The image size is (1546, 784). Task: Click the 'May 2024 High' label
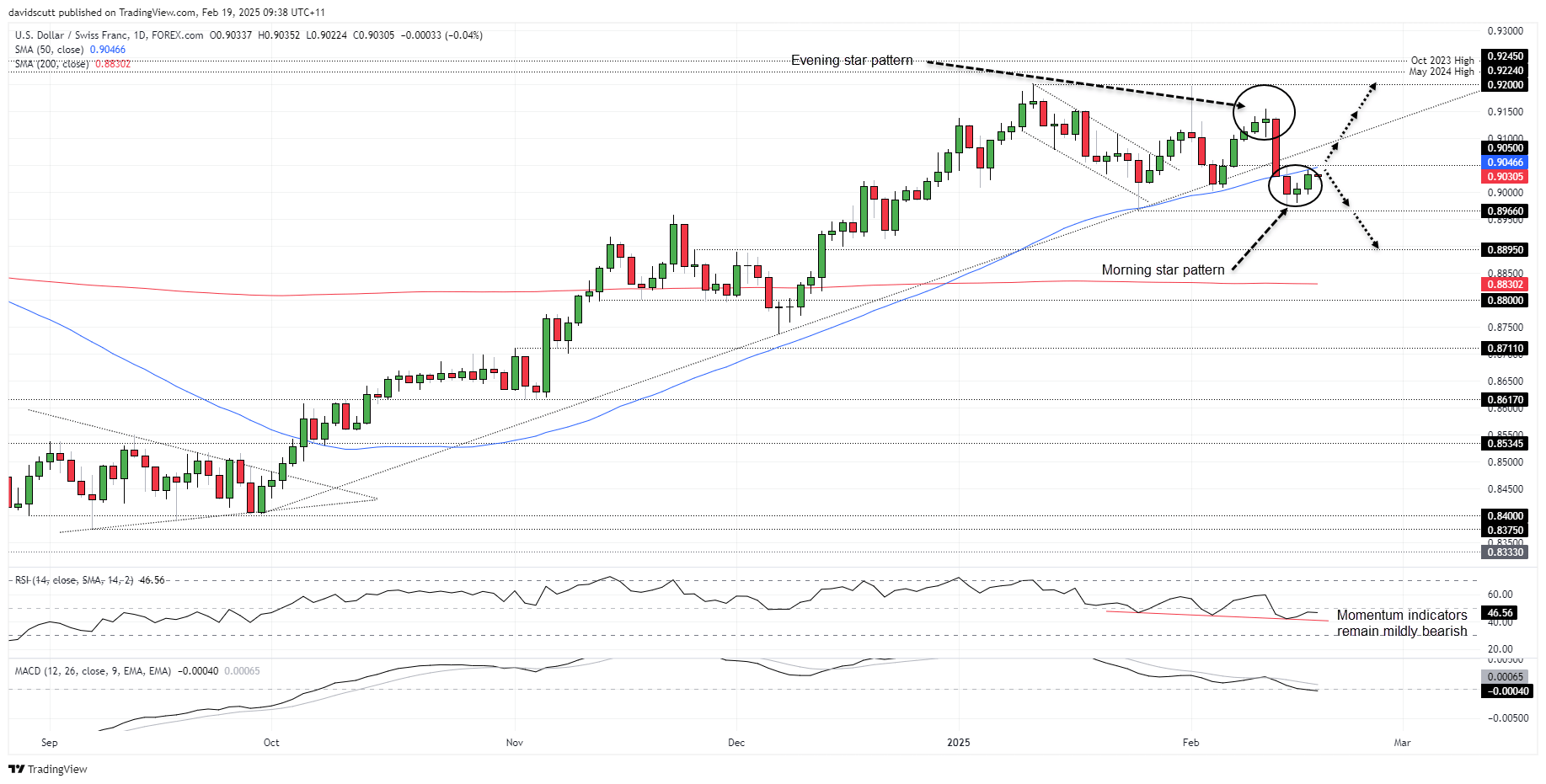coord(1442,72)
